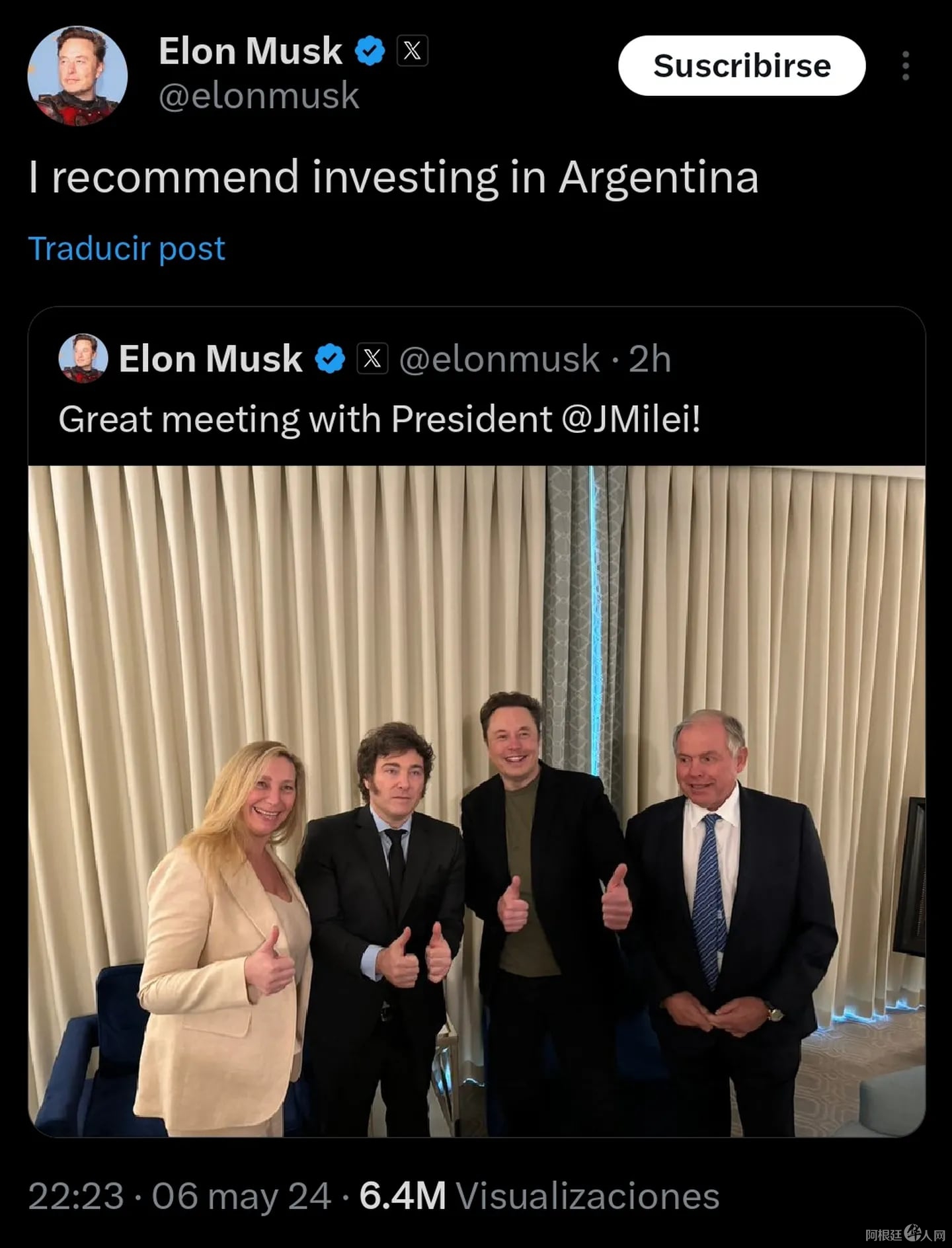Click the blue verified badge beside Elon Musk
Screen dimensions: 952x1248
point(370,51)
